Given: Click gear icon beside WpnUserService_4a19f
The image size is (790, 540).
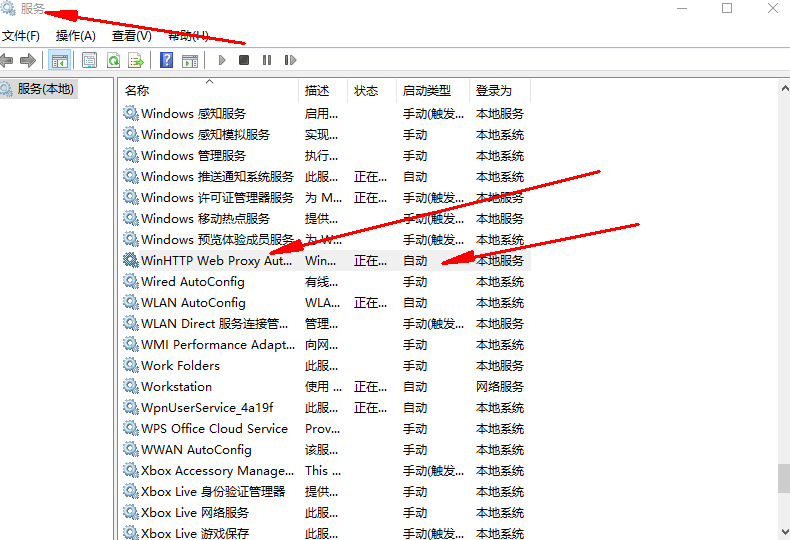Looking at the screenshot, I should [x=130, y=407].
